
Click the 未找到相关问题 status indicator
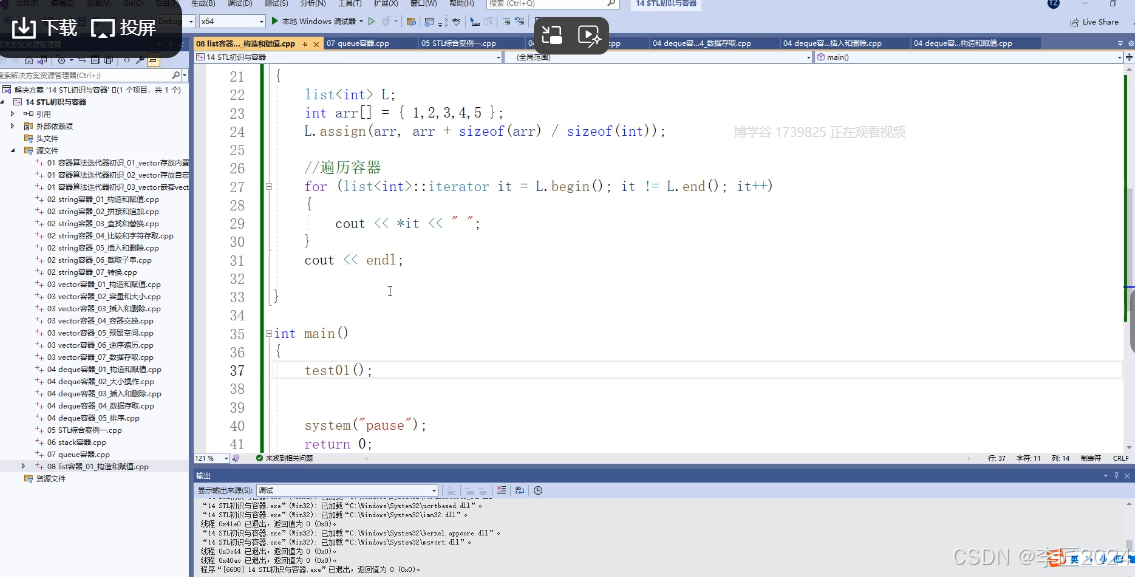point(284,458)
